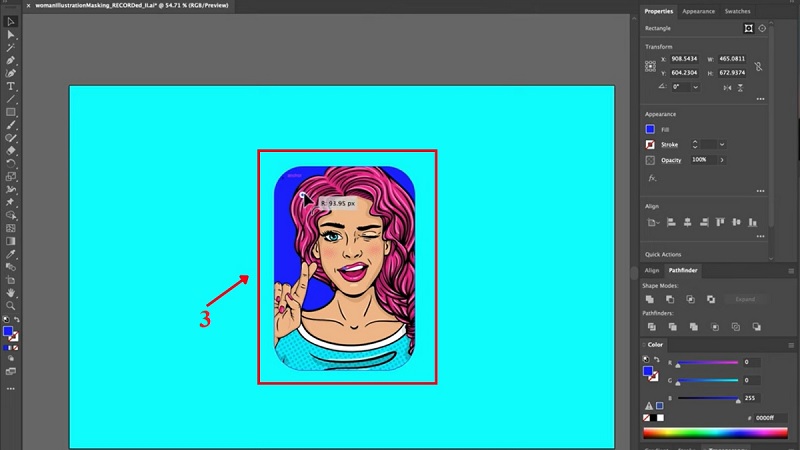Image resolution: width=800 pixels, height=450 pixels.
Task: Click Intersect shape mode icon
Action: (690, 299)
